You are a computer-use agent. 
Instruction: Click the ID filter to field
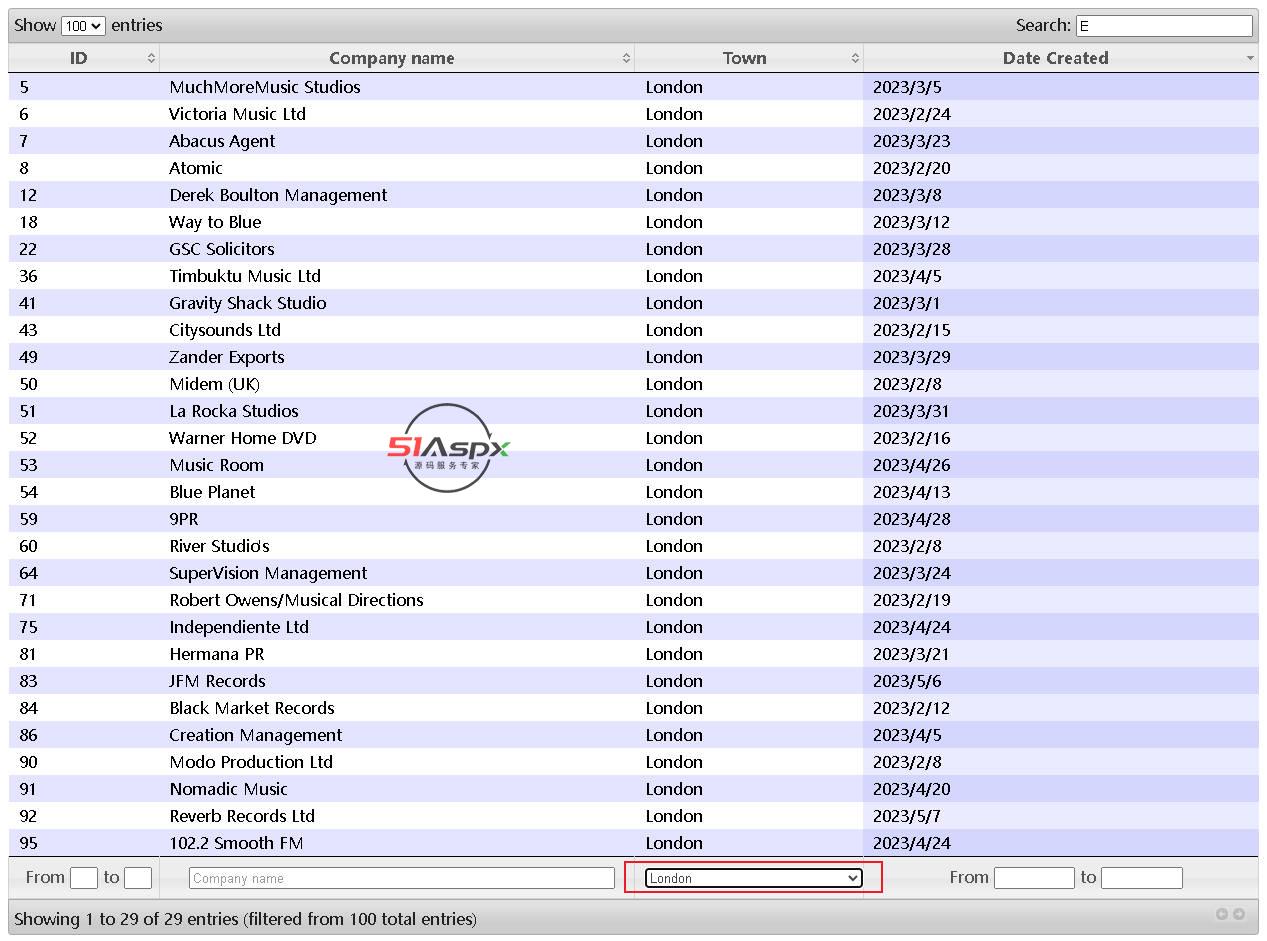(138, 878)
